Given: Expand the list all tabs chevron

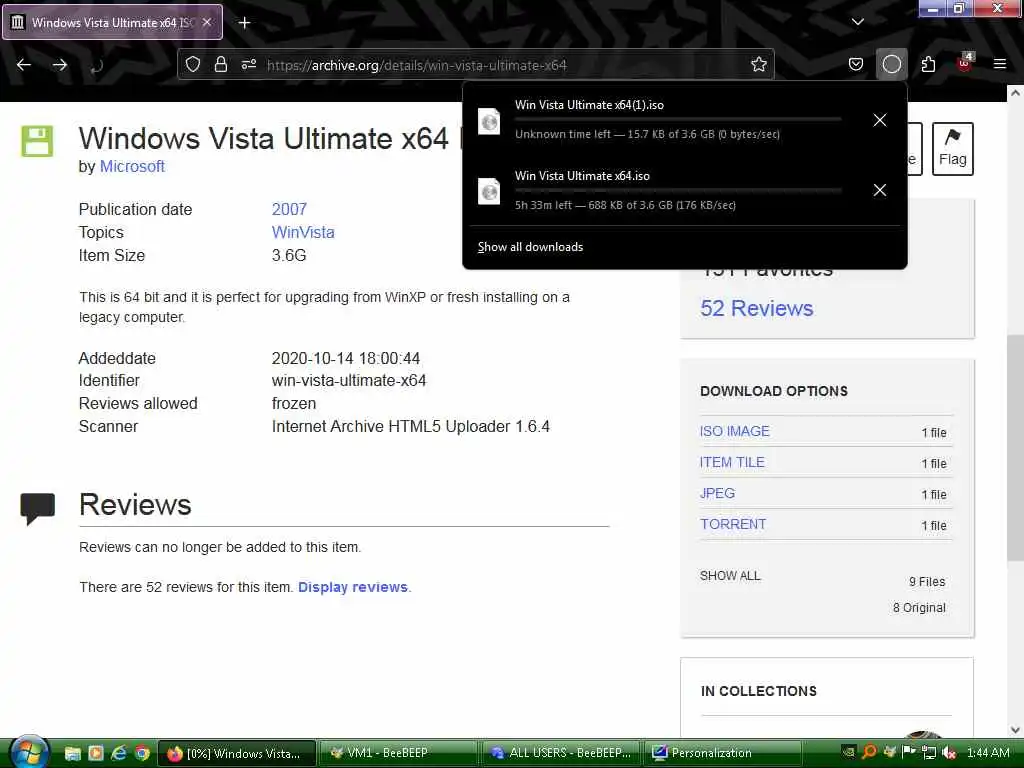Looking at the screenshot, I should (x=857, y=22).
